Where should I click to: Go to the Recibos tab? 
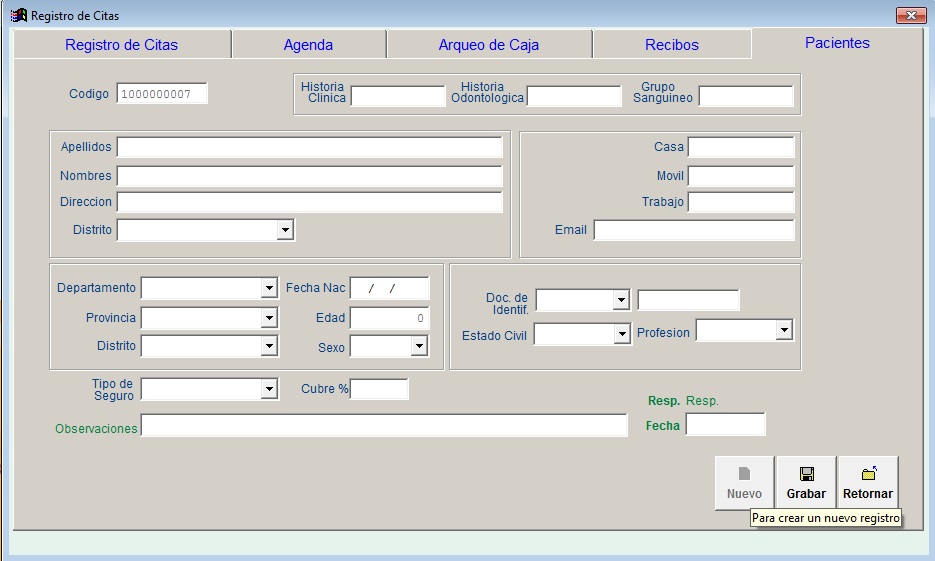pyautogui.click(x=671, y=45)
